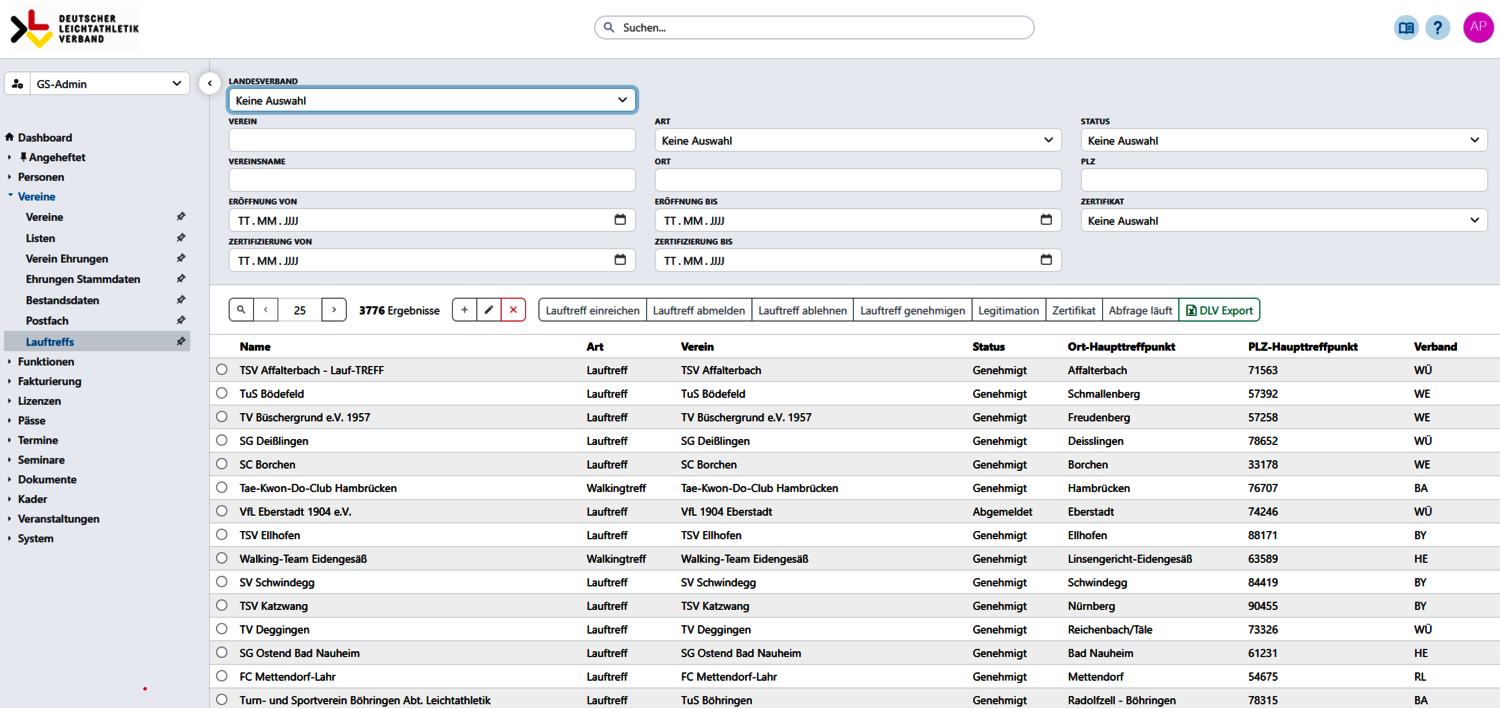This screenshot has width=1500, height=708.
Task: Select the row button for SG Deißlingen
Action: (221, 440)
